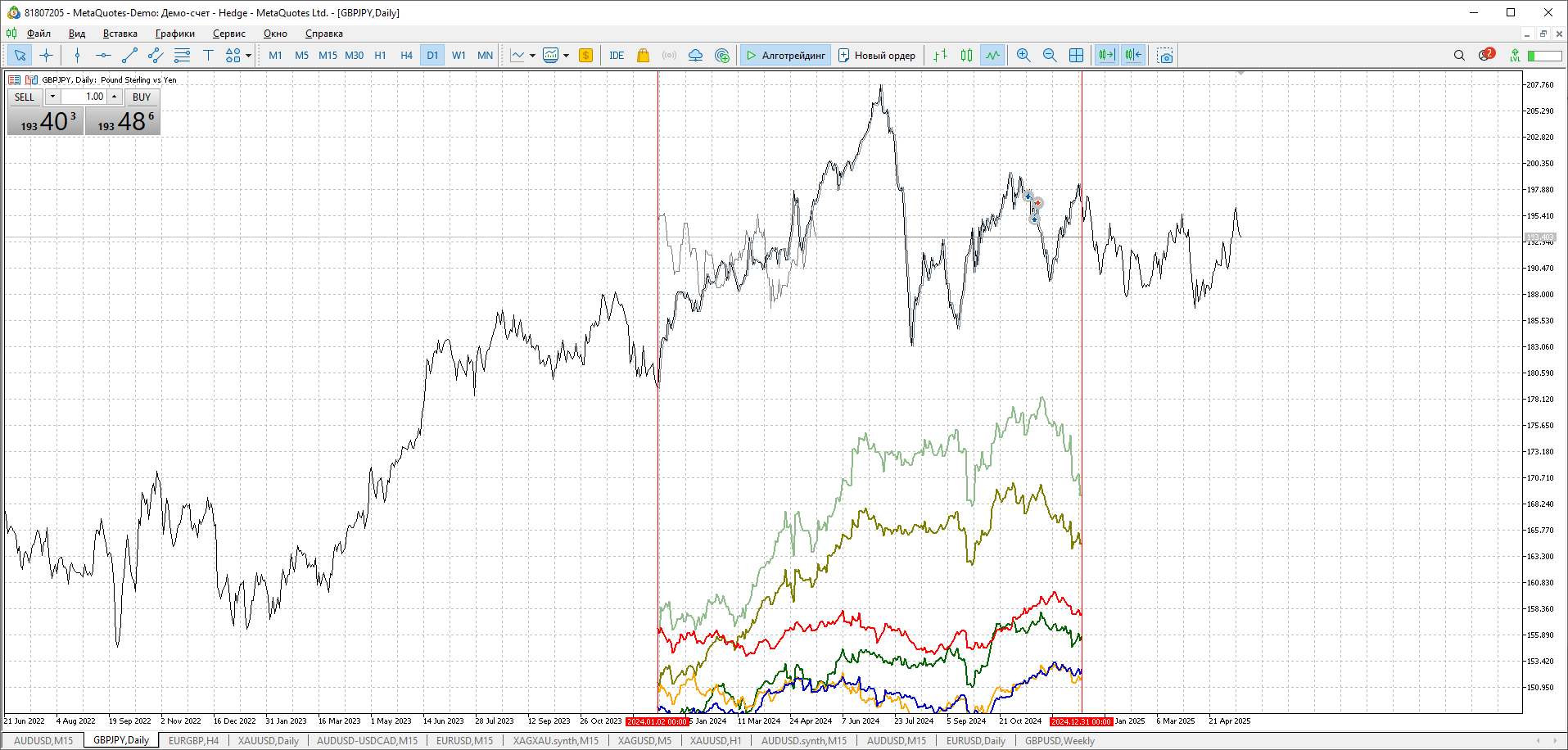The width and height of the screenshot is (1568, 750).
Task: Activate the crosshair tool
Action: tap(47, 56)
